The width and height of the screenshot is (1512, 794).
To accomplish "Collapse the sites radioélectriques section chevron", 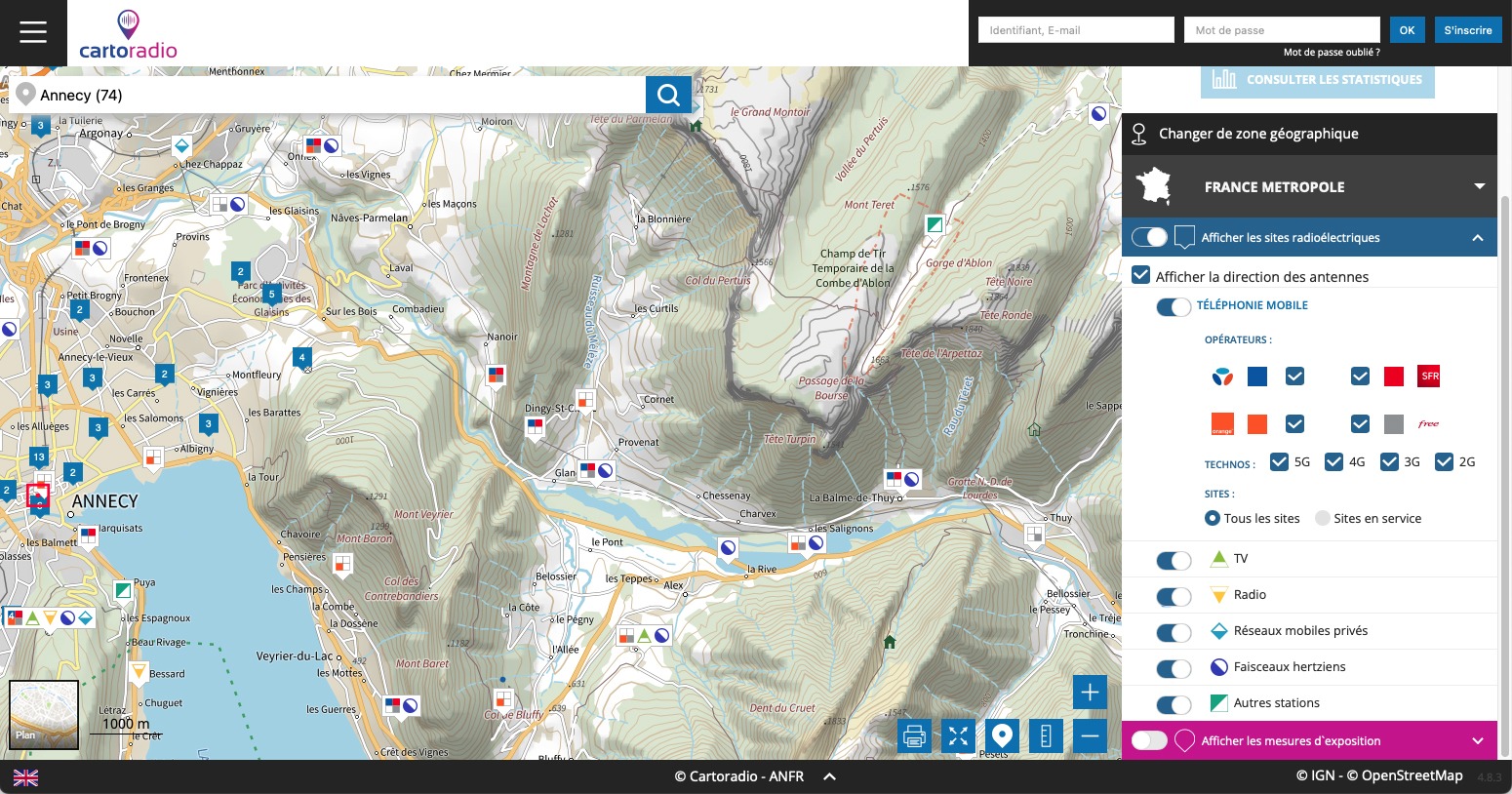I will coord(1478,237).
